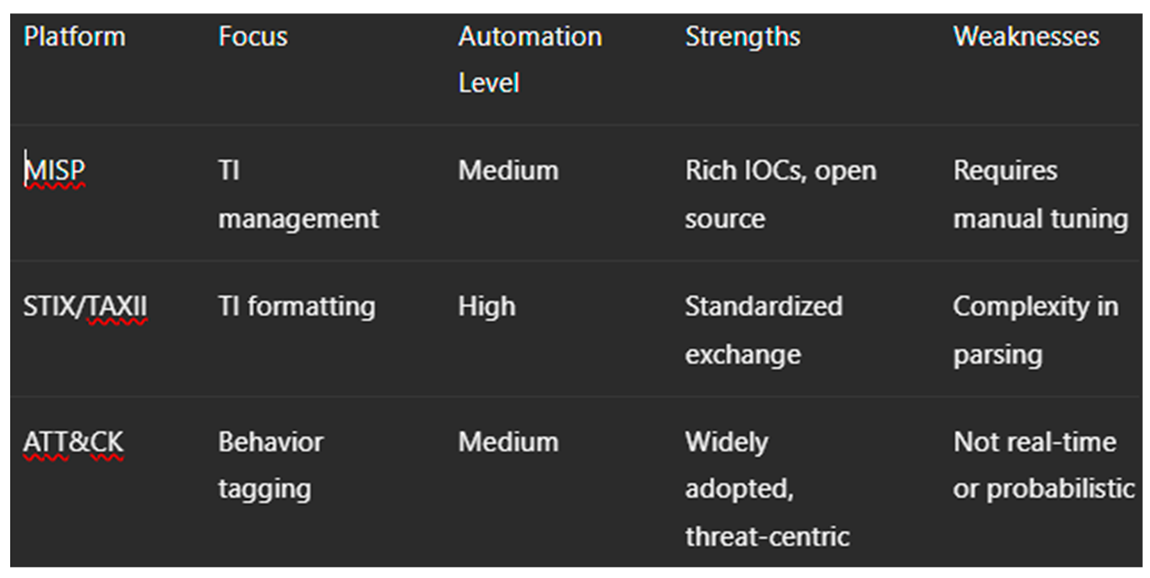Click the Automation Level column header
Screen dimensions: 1150x578
[x=530, y=60]
